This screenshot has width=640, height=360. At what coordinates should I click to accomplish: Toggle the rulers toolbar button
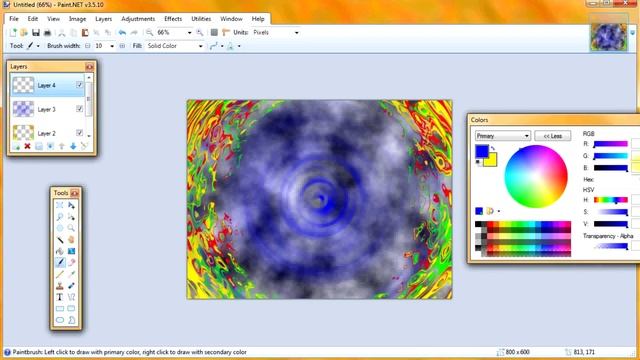point(225,33)
